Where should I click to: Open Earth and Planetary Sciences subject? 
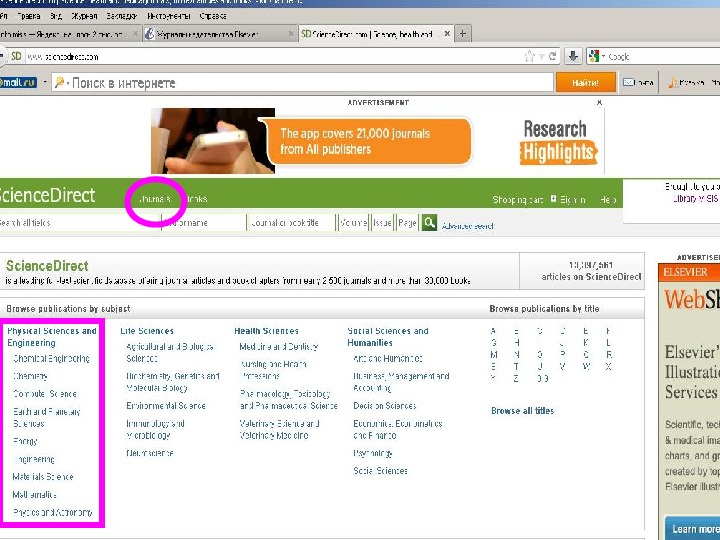click(47, 417)
